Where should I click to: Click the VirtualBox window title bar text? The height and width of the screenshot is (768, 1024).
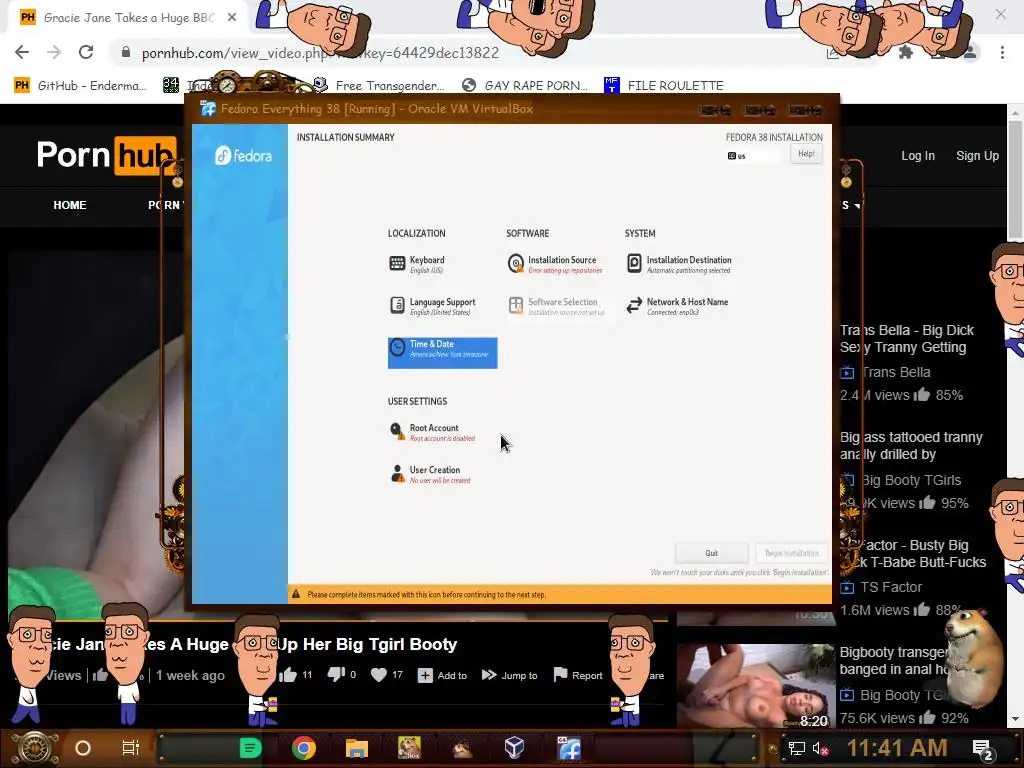click(x=377, y=108)
